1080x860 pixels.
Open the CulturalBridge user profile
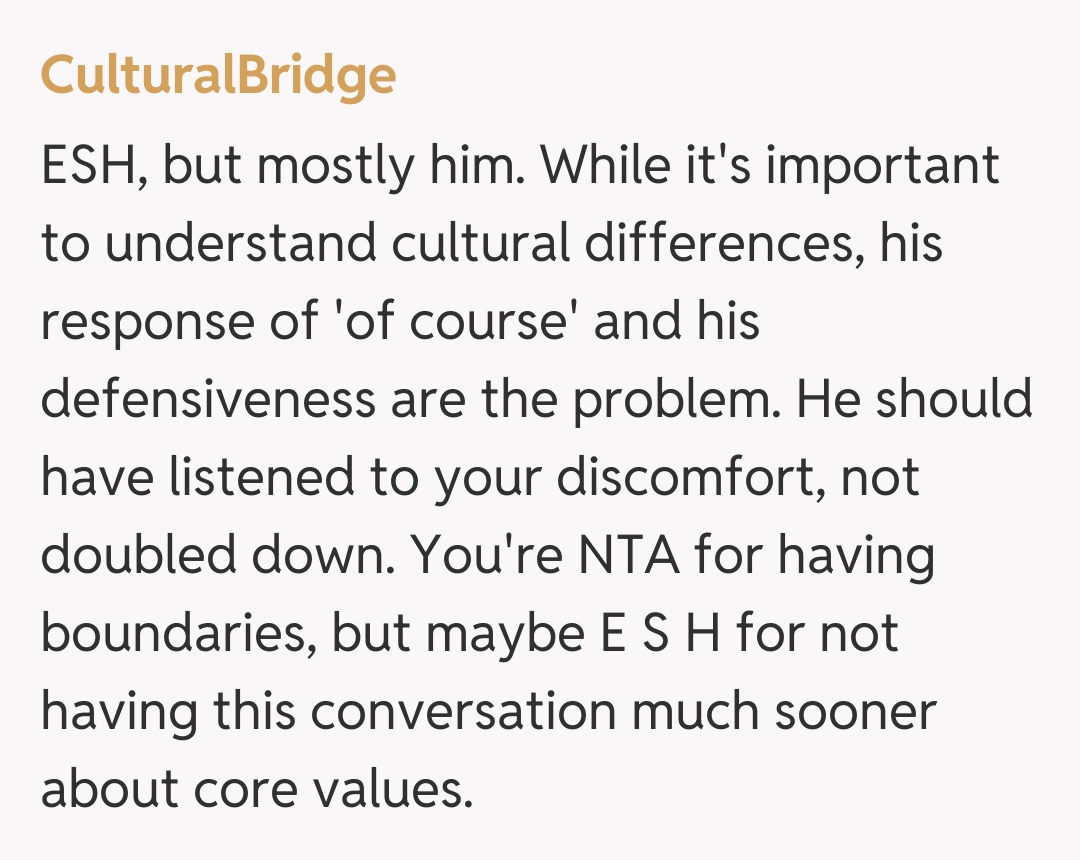point(218,76)
